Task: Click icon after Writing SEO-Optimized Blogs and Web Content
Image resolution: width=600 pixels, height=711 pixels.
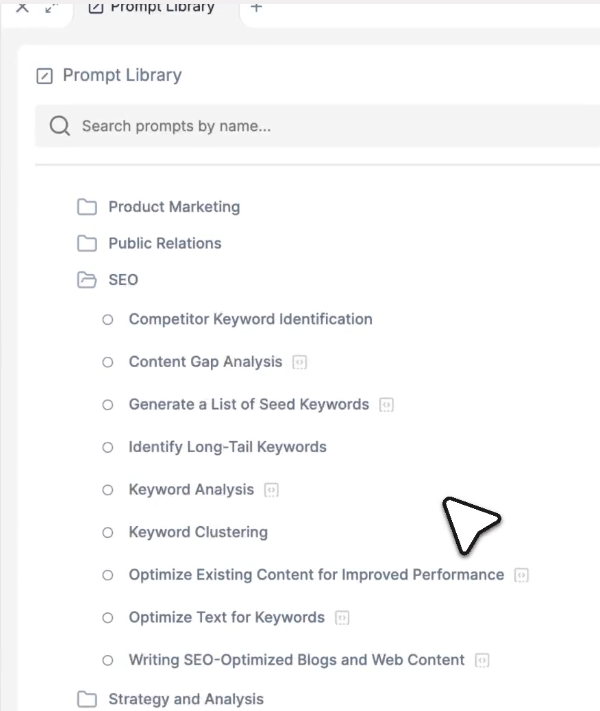Action: pos(482,660)
